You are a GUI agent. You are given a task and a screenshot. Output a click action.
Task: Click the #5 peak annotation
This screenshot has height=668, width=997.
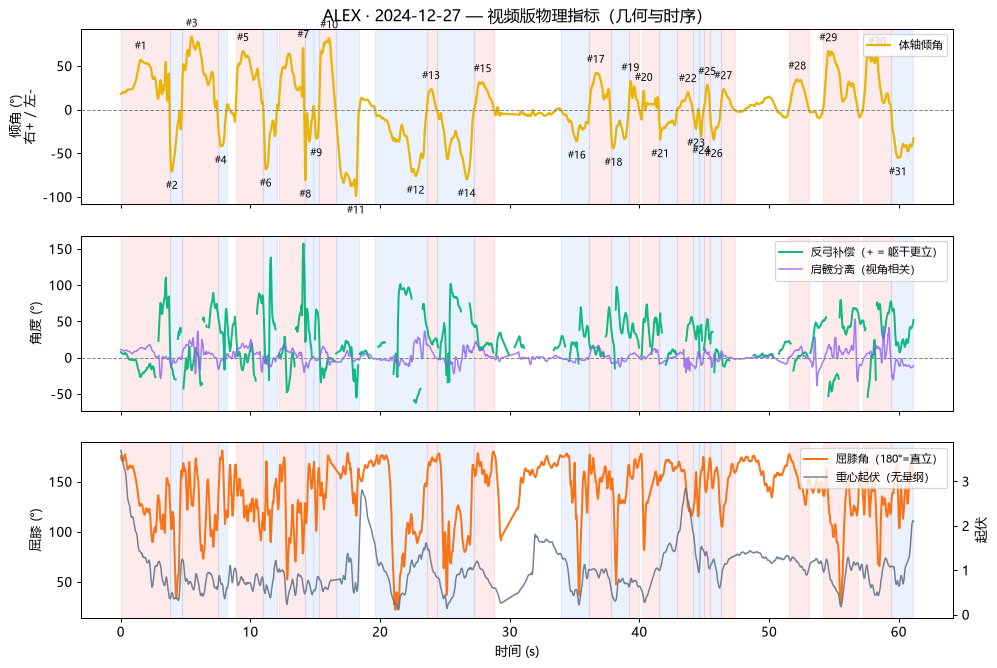coord(243,37)
